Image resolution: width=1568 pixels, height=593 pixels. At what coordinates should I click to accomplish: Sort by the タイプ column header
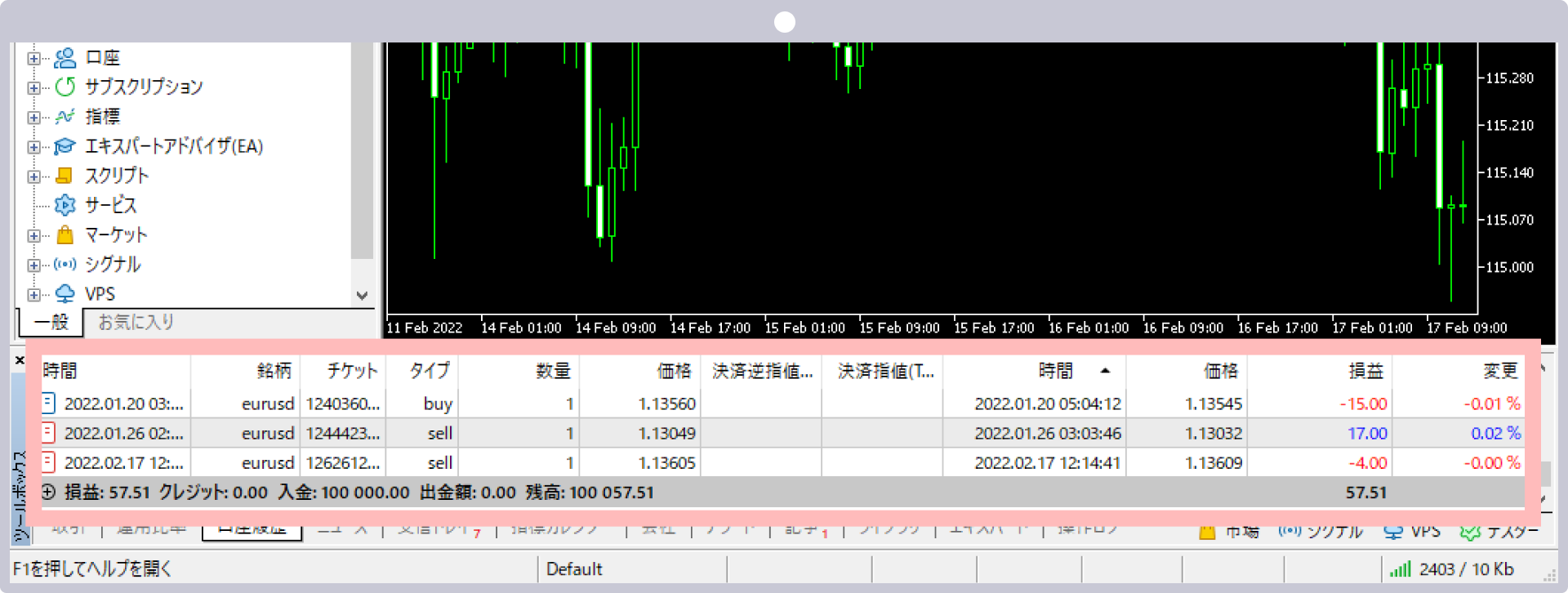[422, 371]
